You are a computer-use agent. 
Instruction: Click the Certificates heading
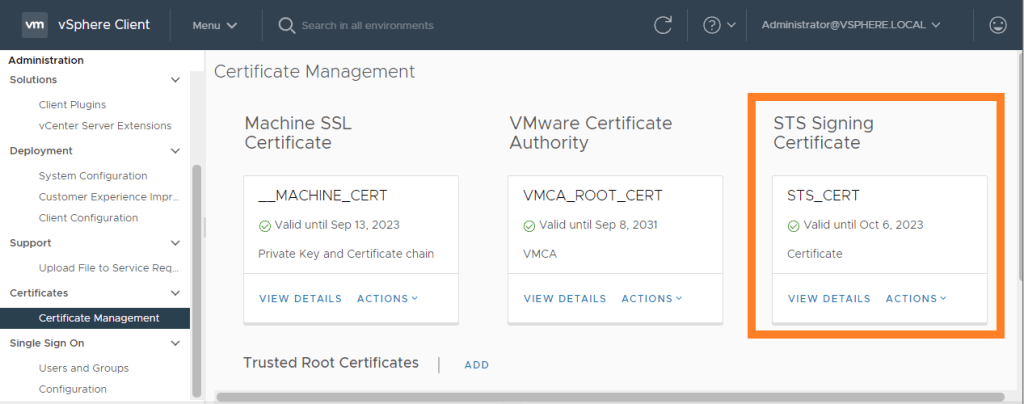[39, 293]
